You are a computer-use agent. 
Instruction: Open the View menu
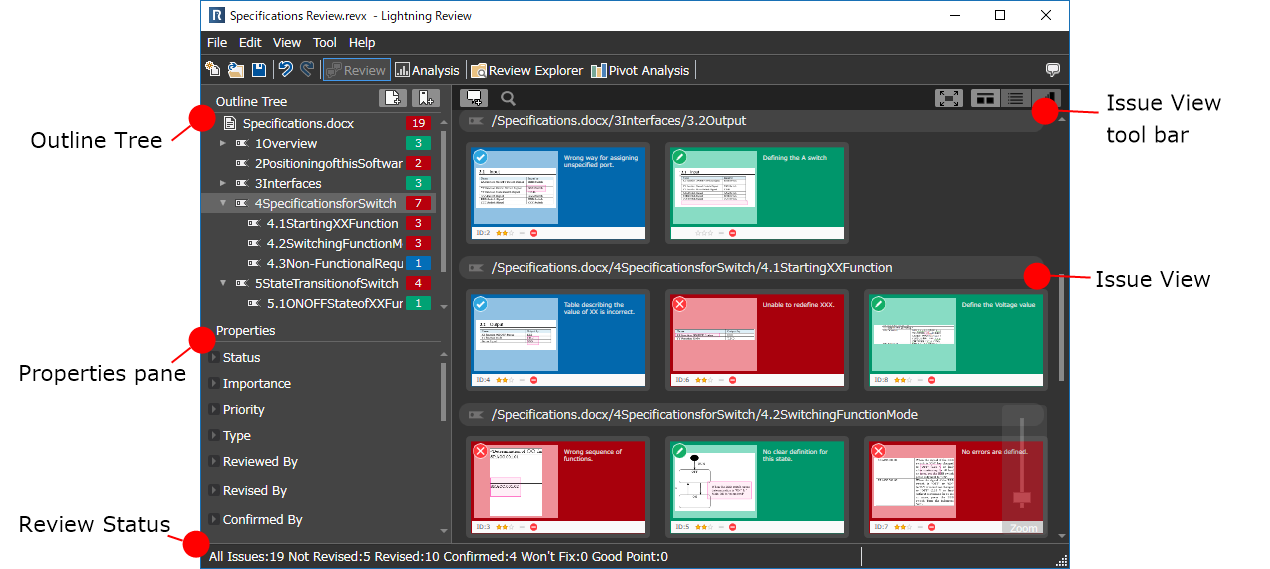[x=287, y=42]
